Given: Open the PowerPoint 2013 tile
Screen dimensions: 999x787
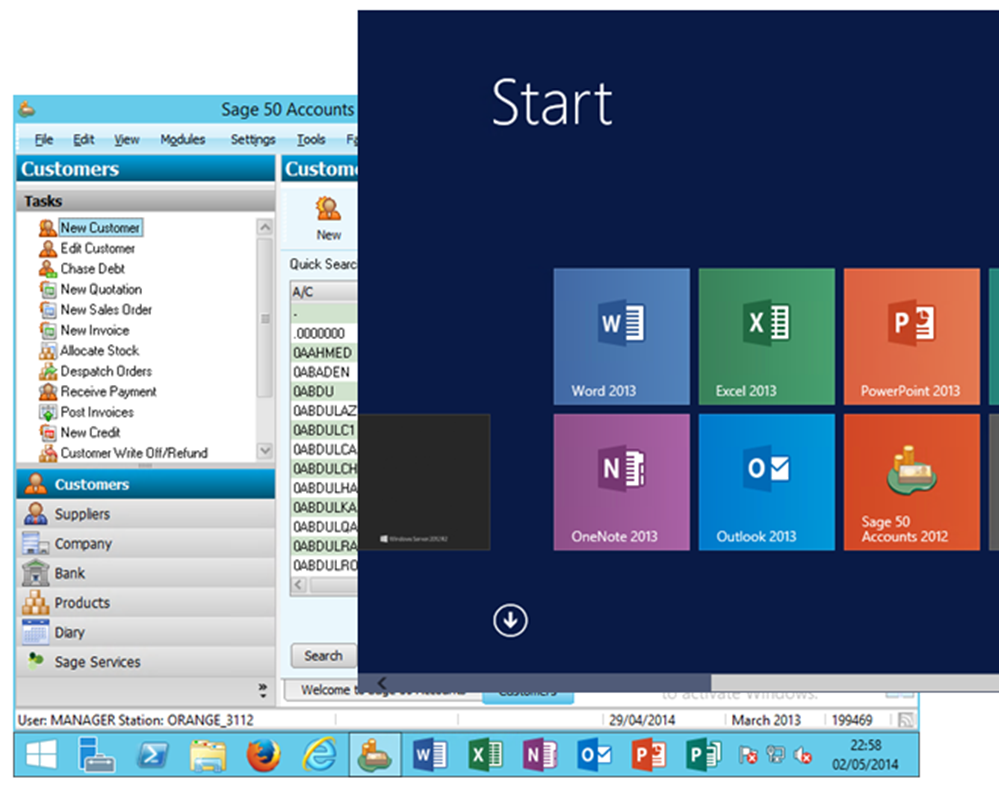Looking at the screenshot, I should 911,336.
